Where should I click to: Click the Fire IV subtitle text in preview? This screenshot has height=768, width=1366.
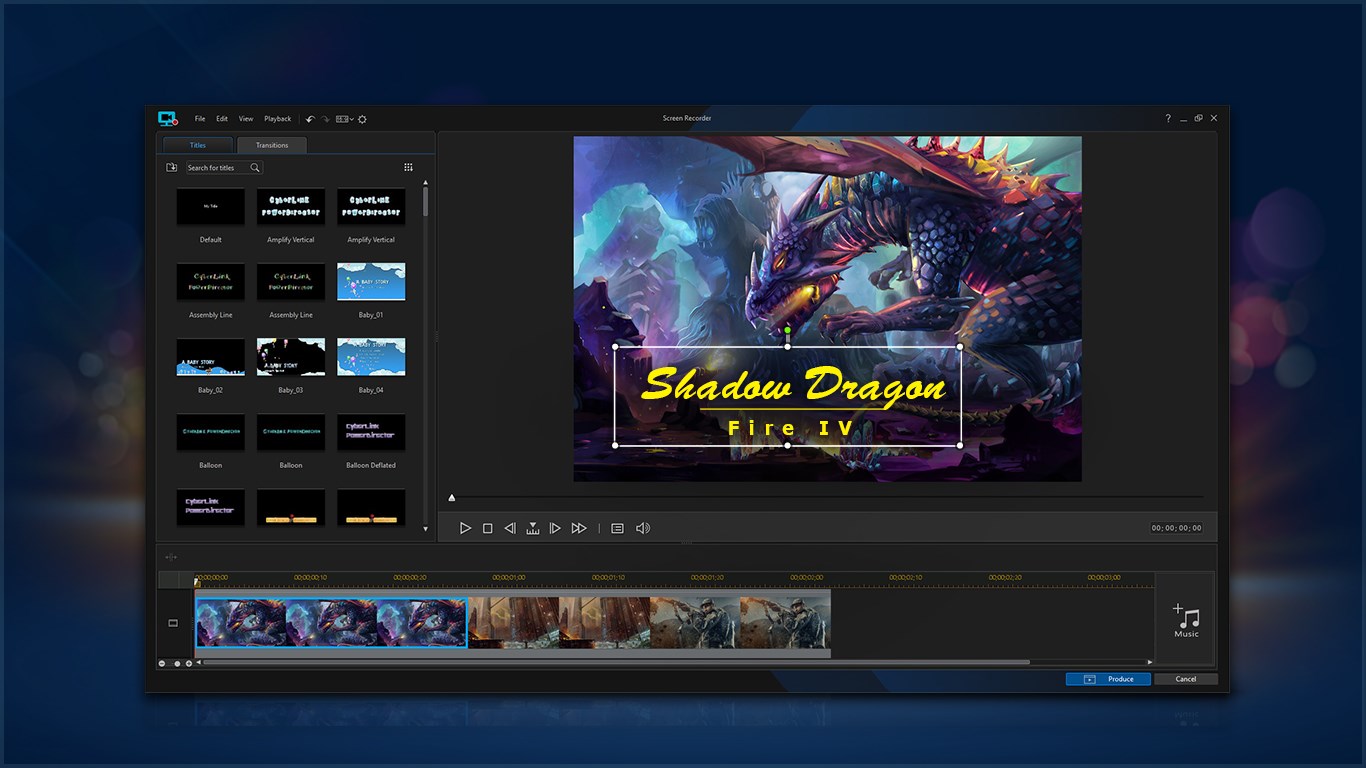click(791, 429)
